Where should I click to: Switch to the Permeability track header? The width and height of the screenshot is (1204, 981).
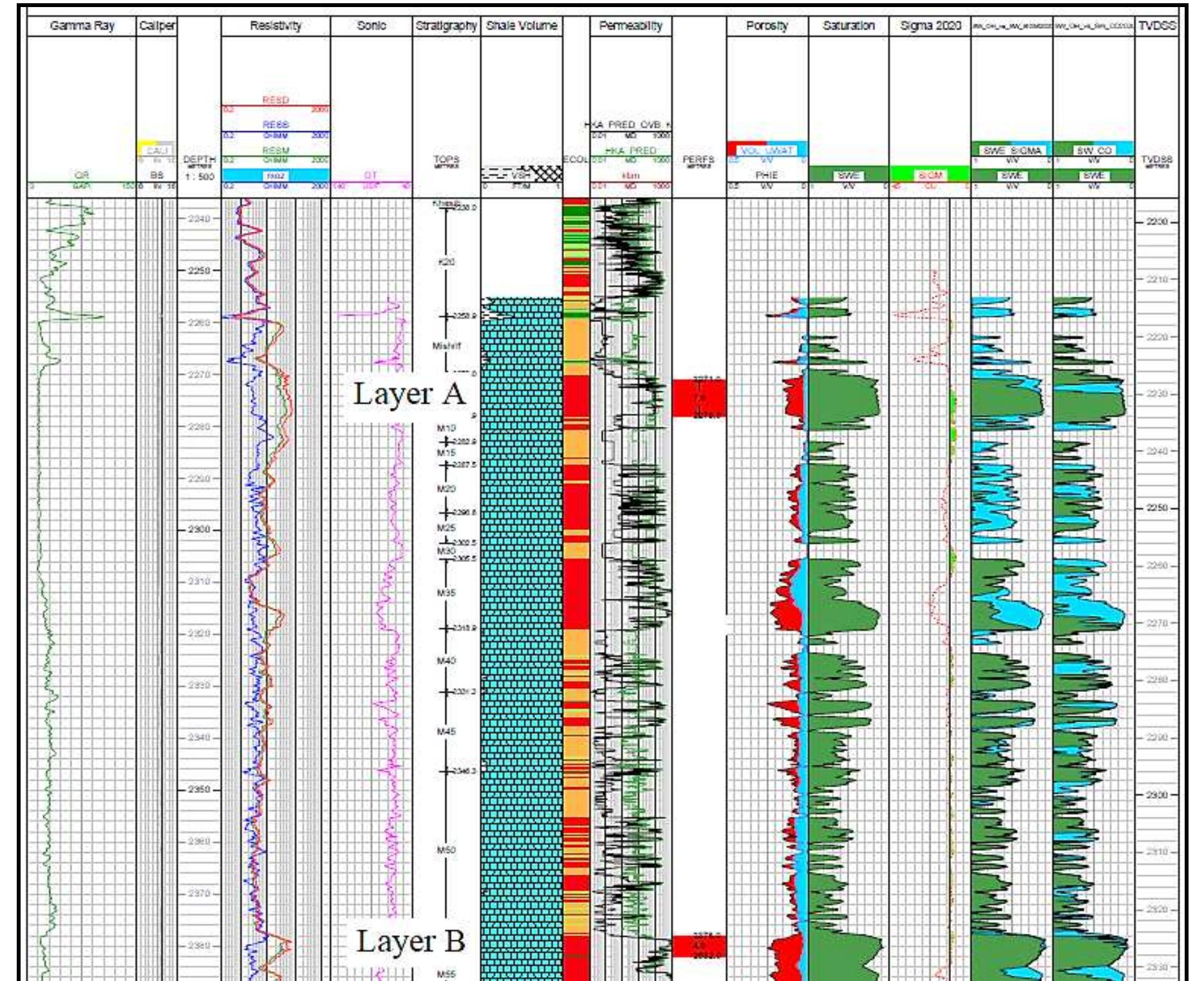click(x=628, y=26)
